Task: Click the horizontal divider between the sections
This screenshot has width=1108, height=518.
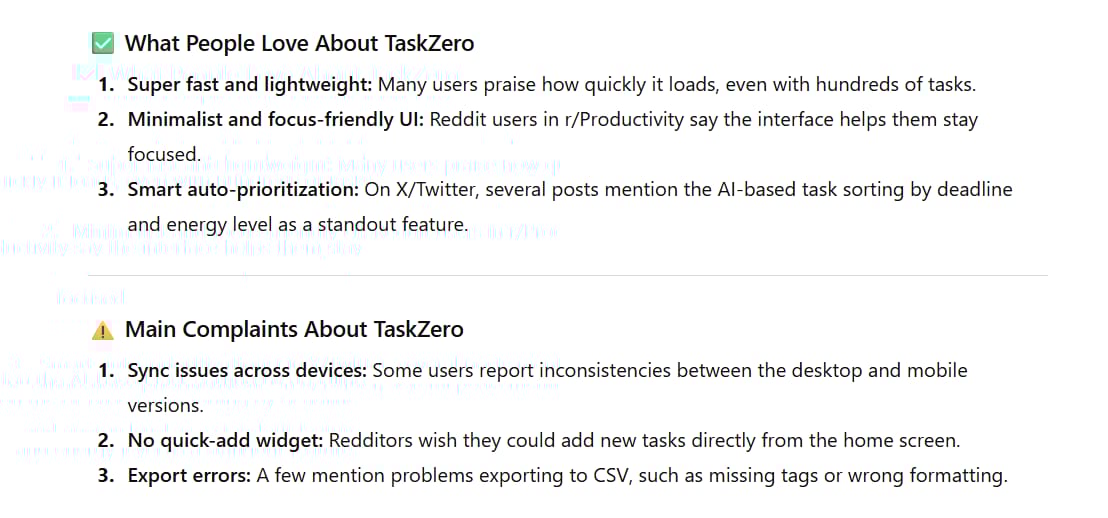Action: click(567, 275)
